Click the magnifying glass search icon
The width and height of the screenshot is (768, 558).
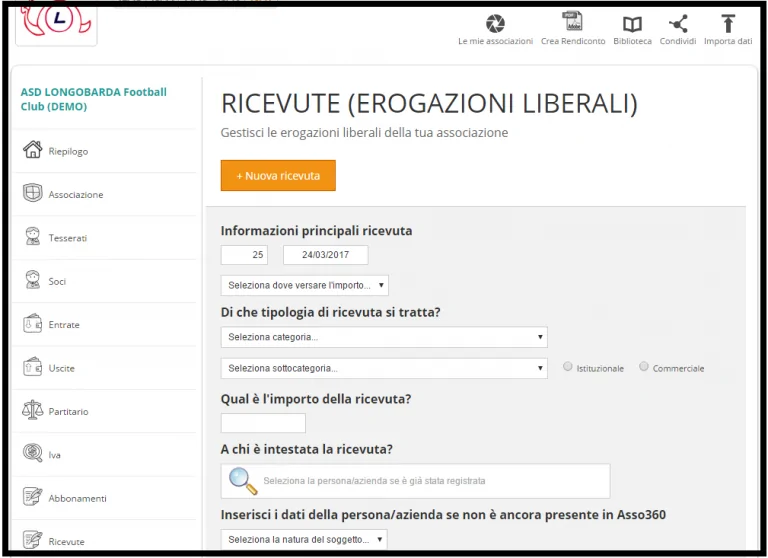(x=243, y=481)
